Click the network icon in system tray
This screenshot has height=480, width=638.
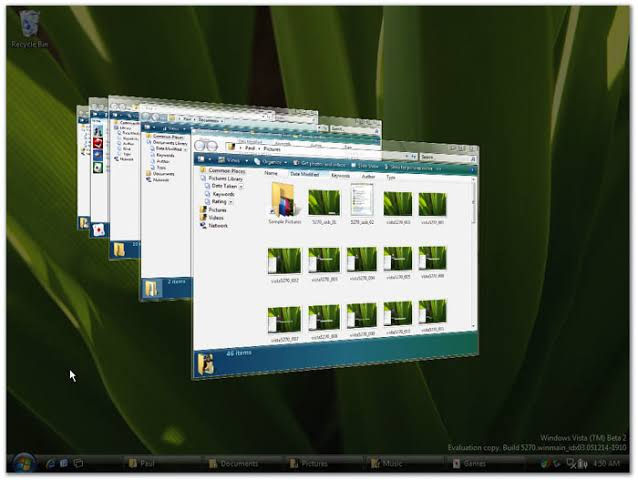tap(572, 463)
